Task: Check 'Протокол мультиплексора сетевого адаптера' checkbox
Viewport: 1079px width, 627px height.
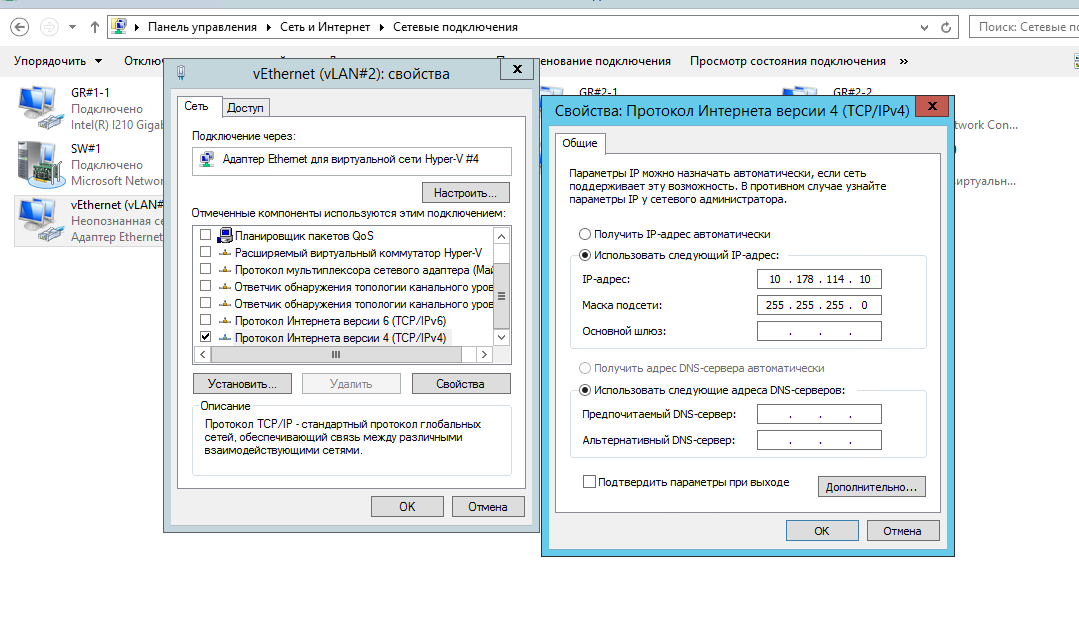Action: [x=205, y=268]
